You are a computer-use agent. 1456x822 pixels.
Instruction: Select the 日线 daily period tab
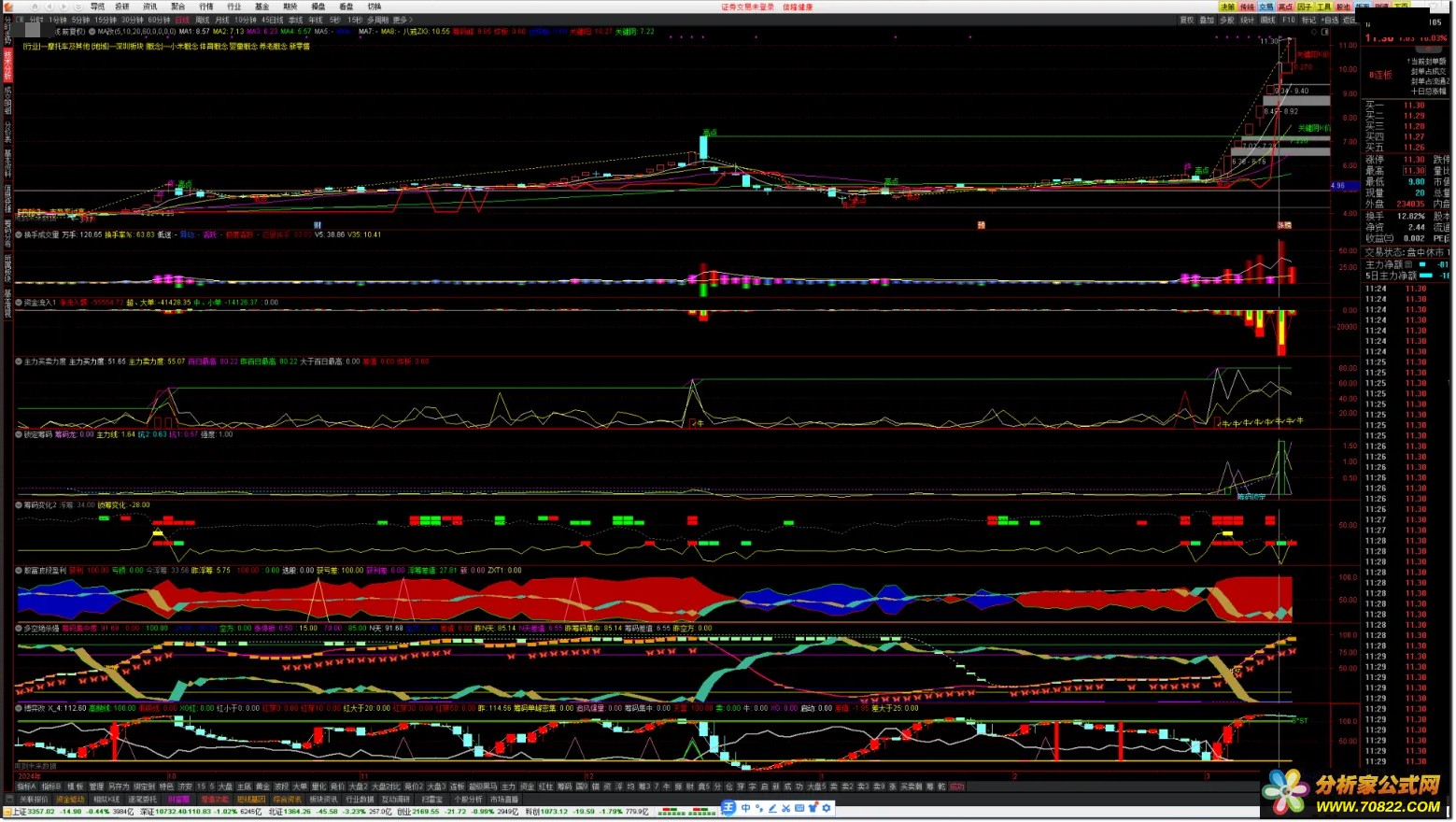tap(181, 20)
